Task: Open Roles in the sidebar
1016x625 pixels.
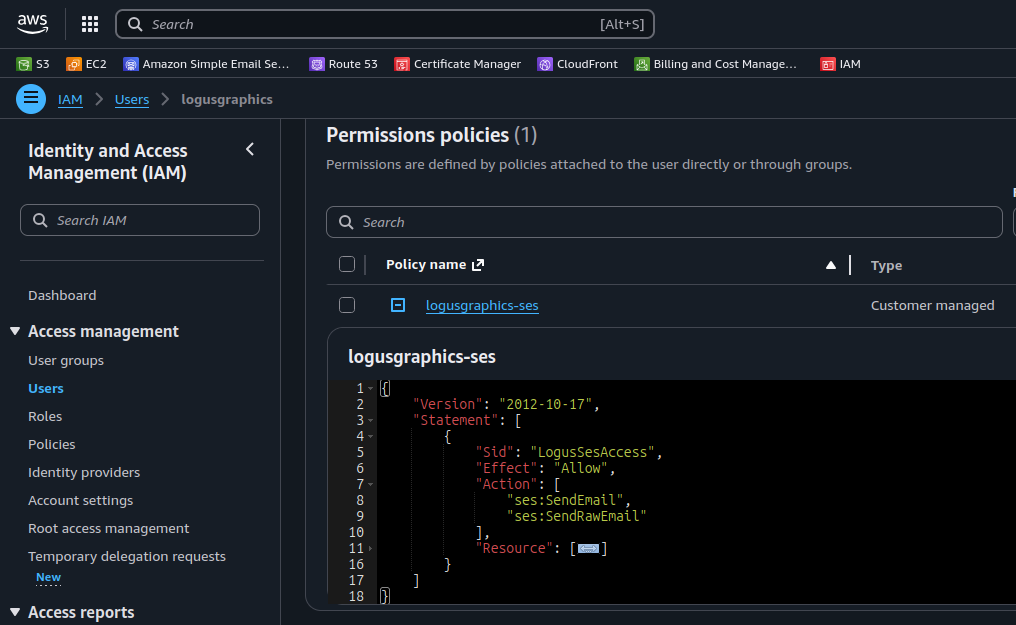Action: tap(45, 416)
